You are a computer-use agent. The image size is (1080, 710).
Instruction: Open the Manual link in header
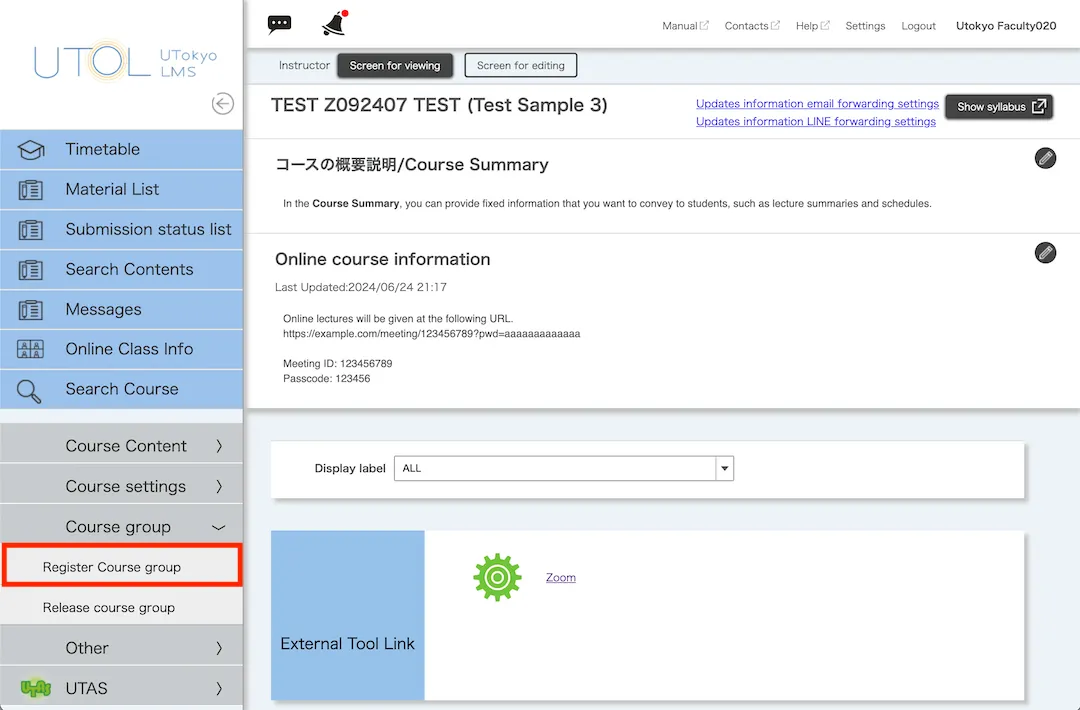tap(680, 26)
